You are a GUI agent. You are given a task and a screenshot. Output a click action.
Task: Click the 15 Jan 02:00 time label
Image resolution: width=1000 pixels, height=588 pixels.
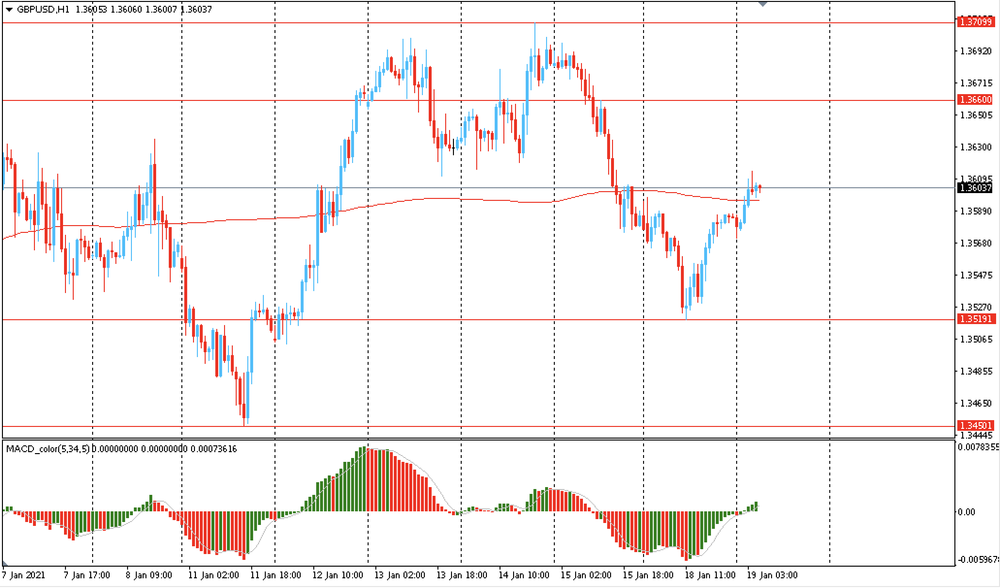[586, 575]
